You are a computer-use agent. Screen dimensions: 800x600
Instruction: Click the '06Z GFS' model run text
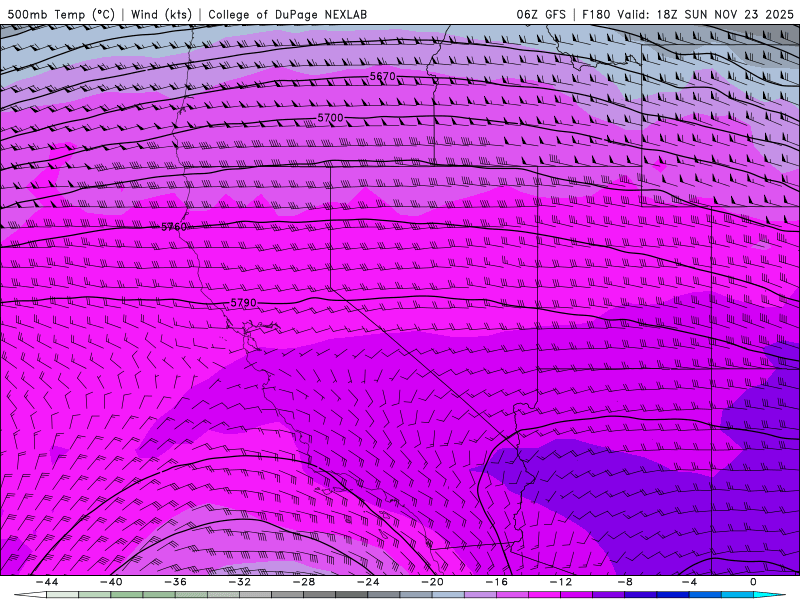tap(541, 14)
